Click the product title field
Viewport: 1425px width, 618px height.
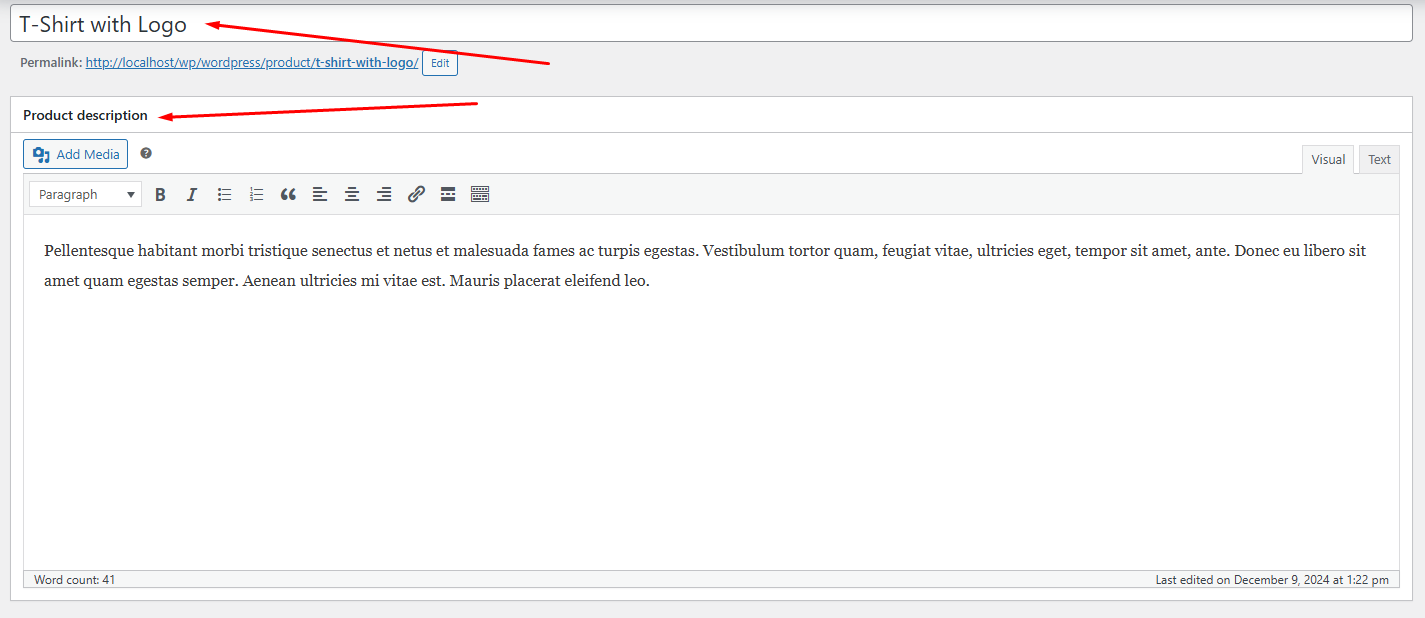coord(700,25)
